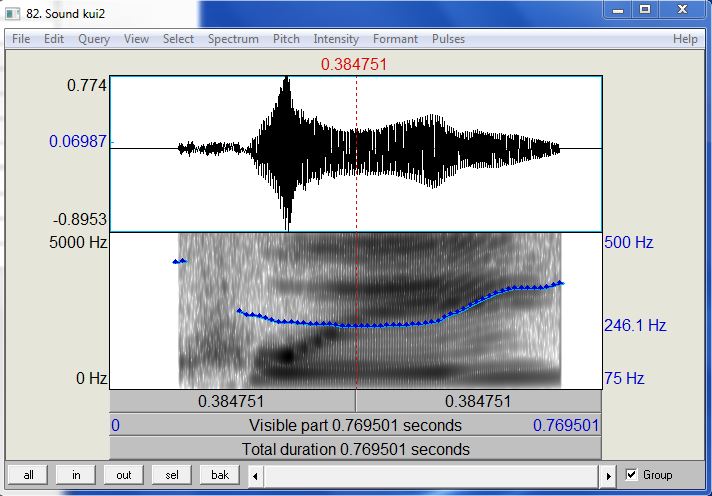The width and height of the screenshot is (712, 496).
Task: Click the 0 Hz spectrogram label
Action: click(x=92, y=378)
